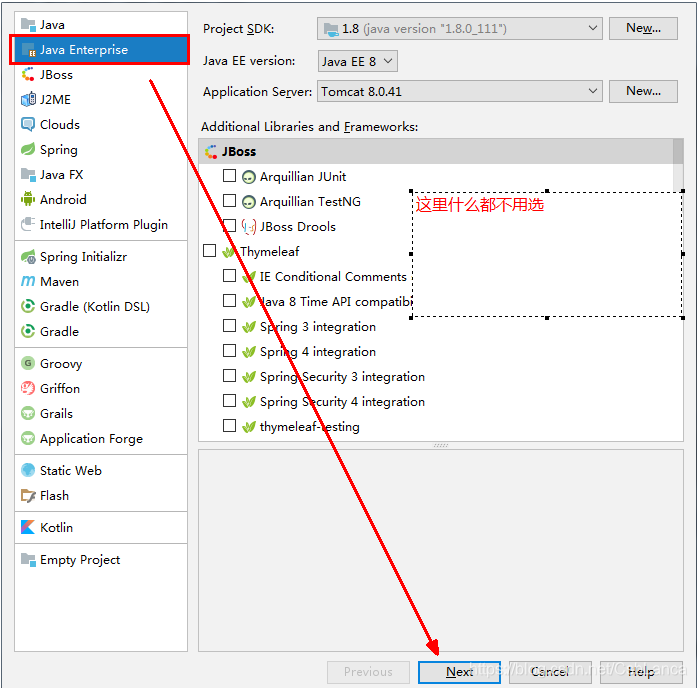697x688 pixels.
Task: Tick Spring Security 4 integration checkbox
Action: pos(229,401)
